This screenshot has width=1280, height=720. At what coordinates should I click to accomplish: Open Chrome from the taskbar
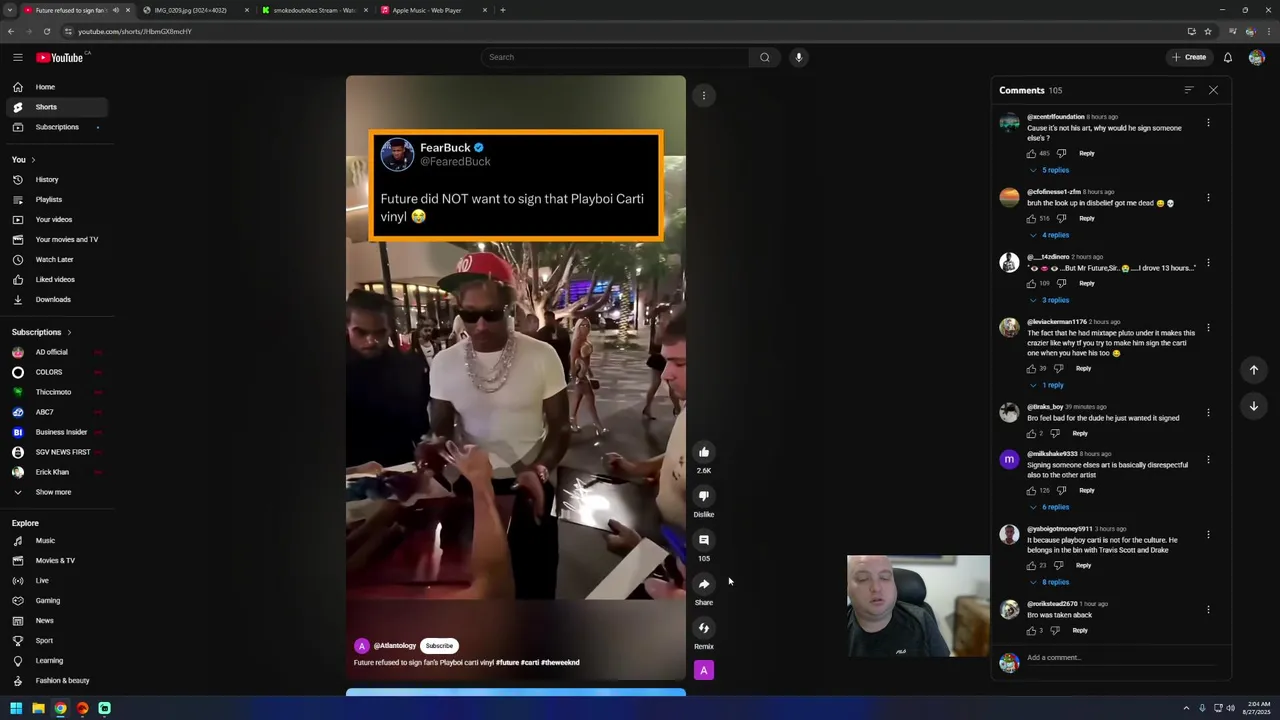point(60,708)
